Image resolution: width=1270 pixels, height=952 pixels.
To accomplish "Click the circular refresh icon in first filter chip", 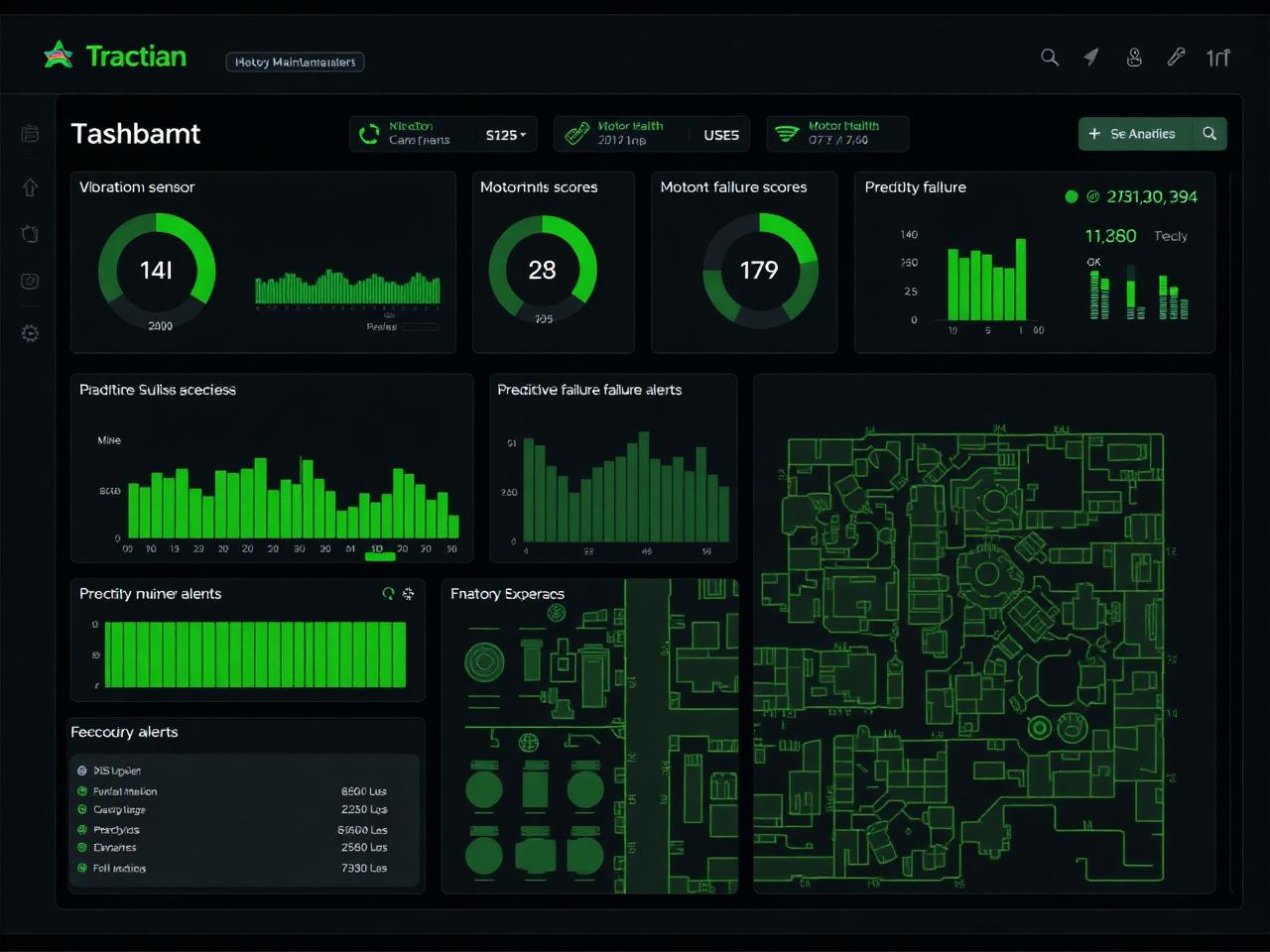I will 369,134.
